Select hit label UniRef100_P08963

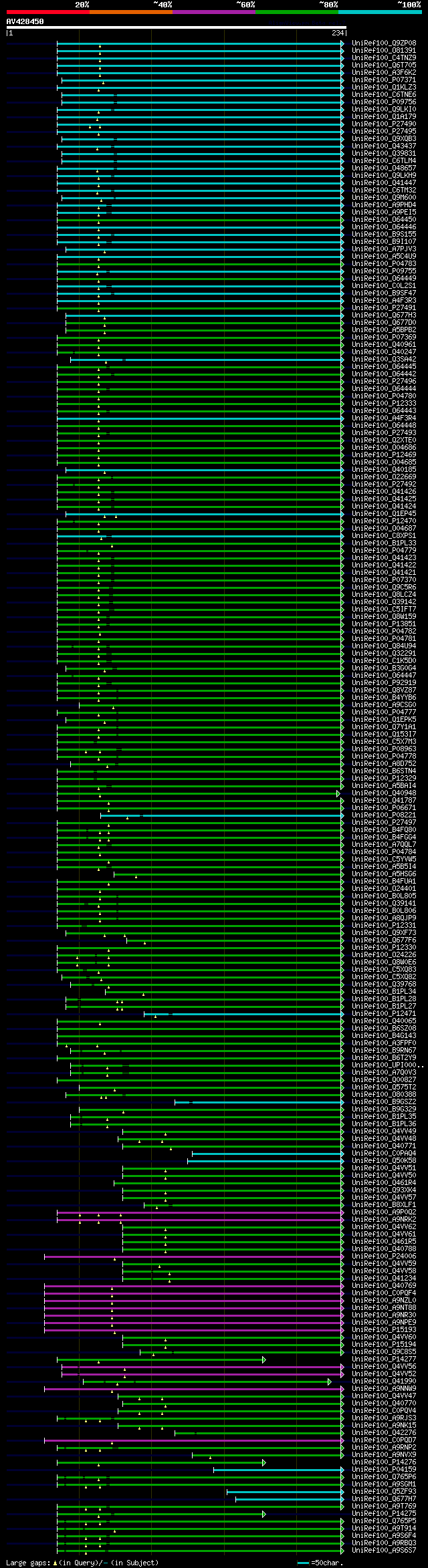tap(384, 749)
